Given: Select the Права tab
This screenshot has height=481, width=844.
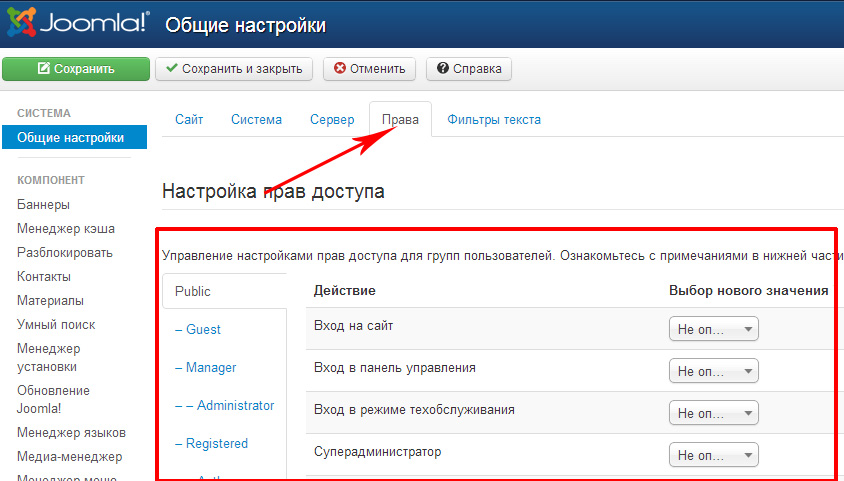Looking at the screenshot, I should tap(400, 119).
